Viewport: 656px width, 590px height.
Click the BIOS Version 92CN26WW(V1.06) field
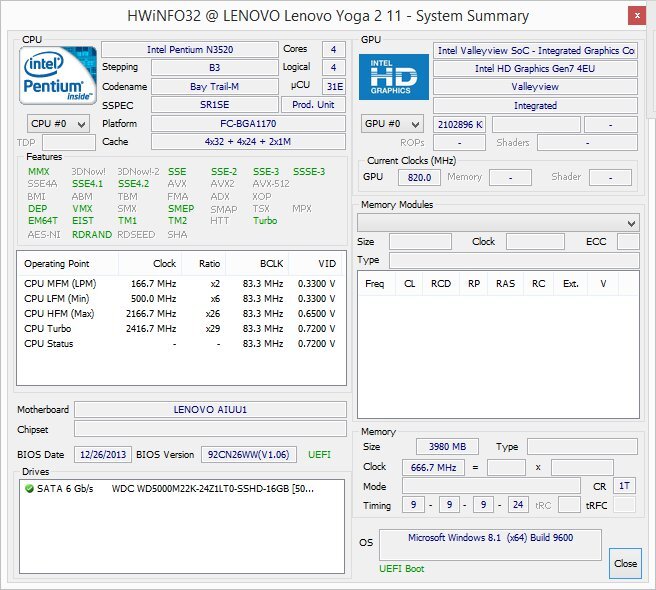[x=249, y=454]
